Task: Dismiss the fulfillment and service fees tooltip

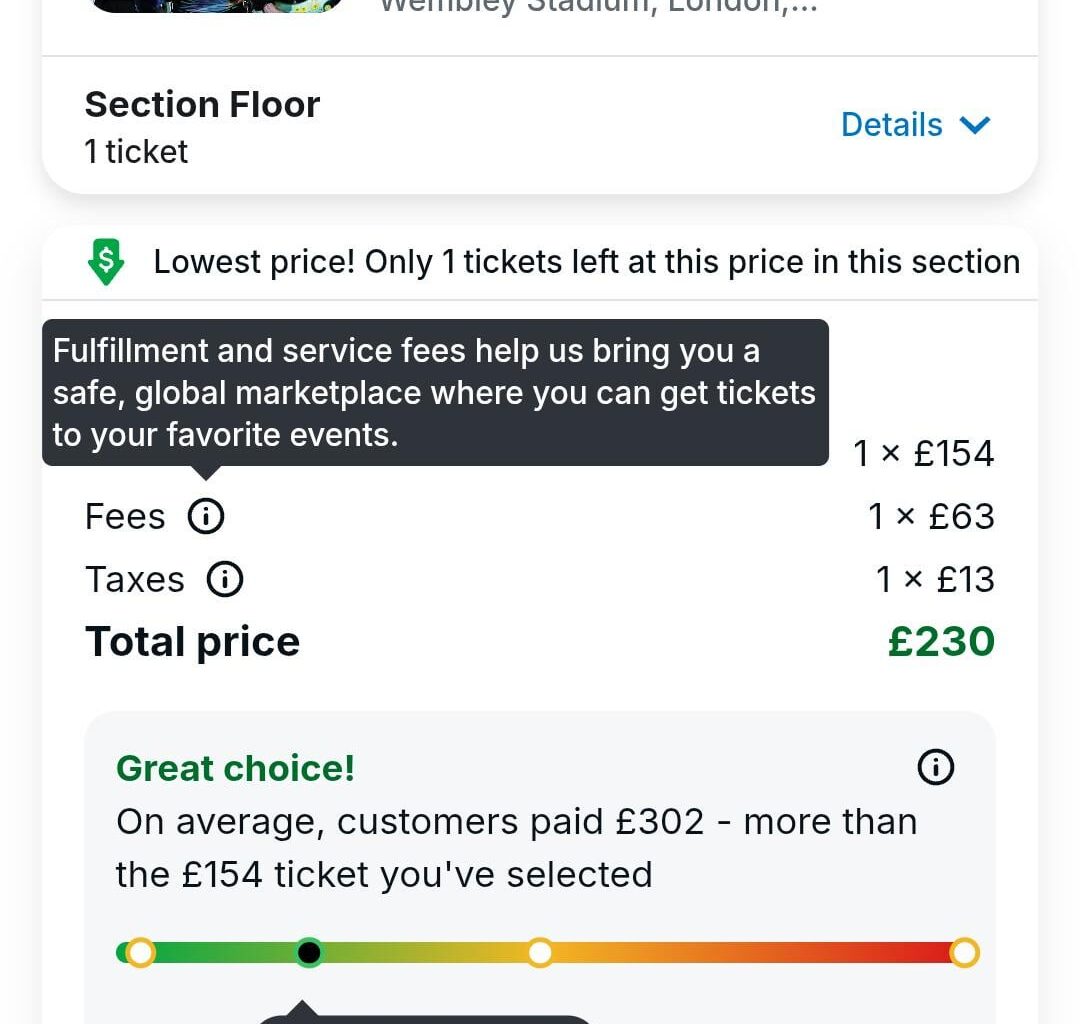Action: [x=435, y=392]
